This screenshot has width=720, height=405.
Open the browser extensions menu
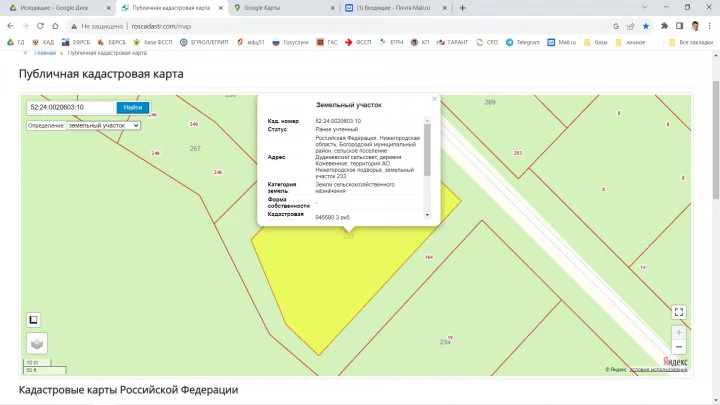[664, 26]
